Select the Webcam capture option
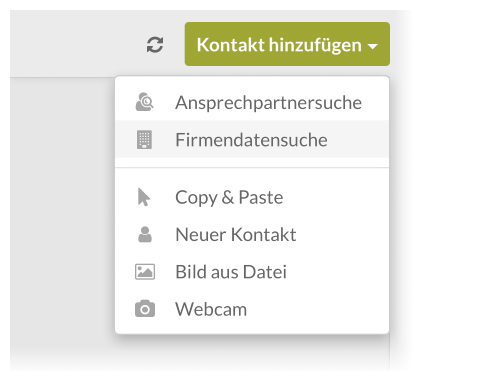This screenshot has width=504, height=385. 252,309
